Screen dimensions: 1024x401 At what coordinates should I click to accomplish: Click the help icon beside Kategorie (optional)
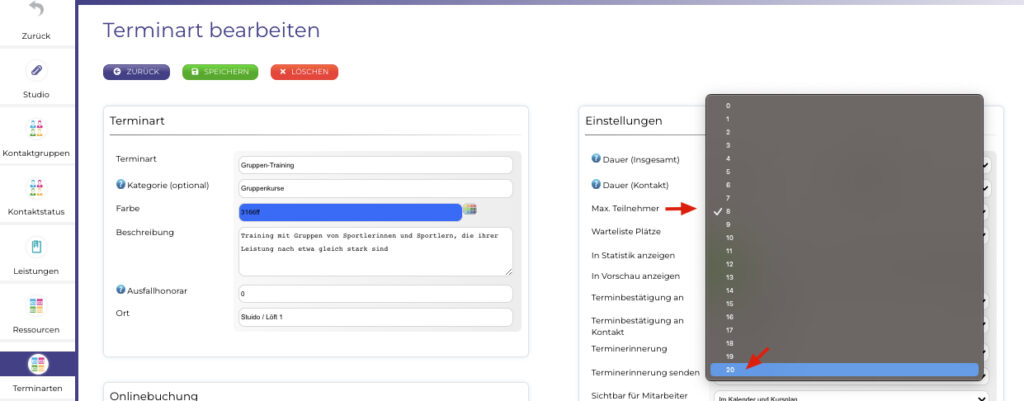coord(121,184)
